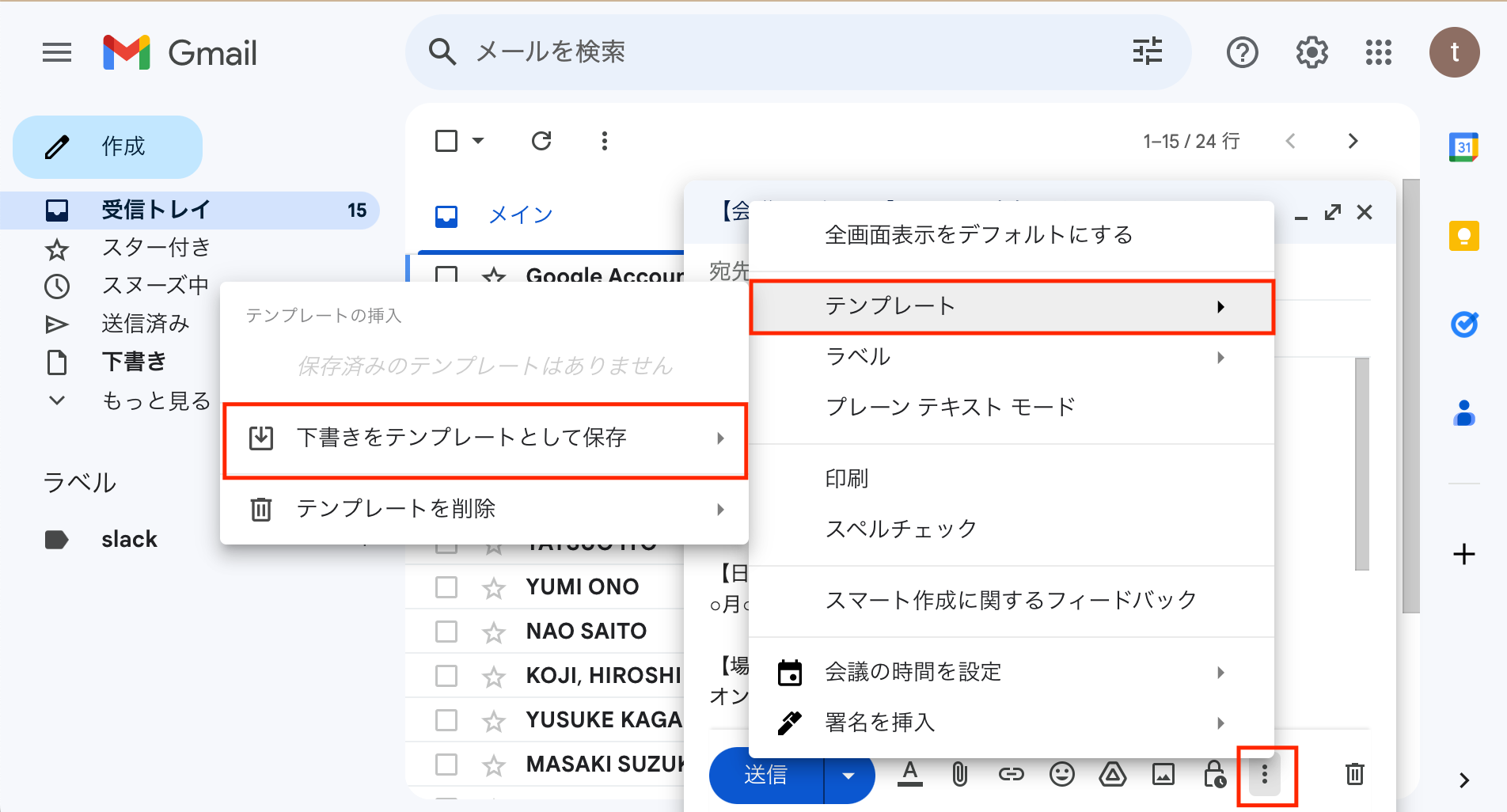The height and width of the screenshot is (812, 1507).
Task: Select the NAO SAITO email checkbox
Action: [446, 632]
